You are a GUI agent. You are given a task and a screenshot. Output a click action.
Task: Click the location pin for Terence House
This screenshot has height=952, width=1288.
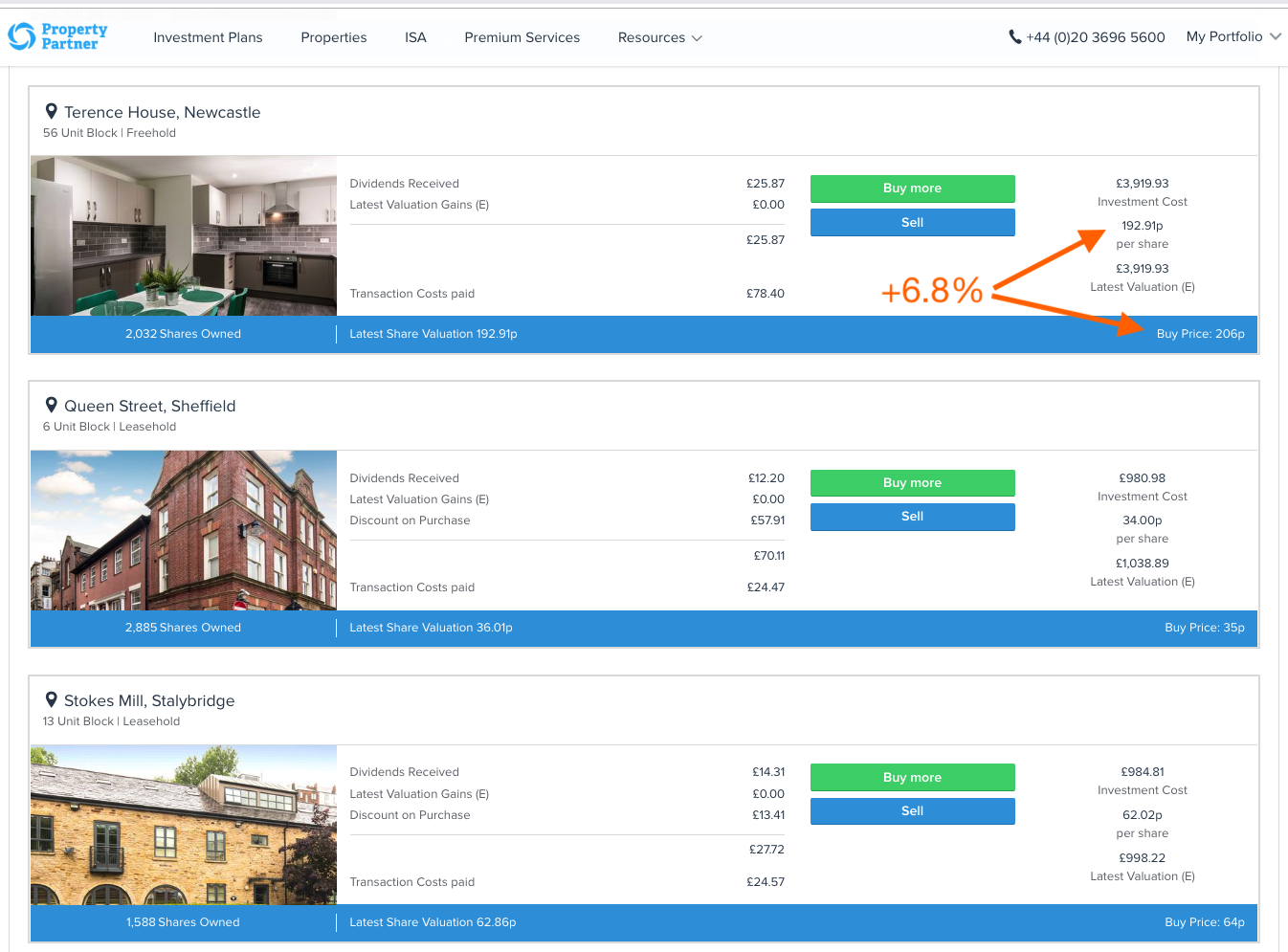(x=52, y=112)
